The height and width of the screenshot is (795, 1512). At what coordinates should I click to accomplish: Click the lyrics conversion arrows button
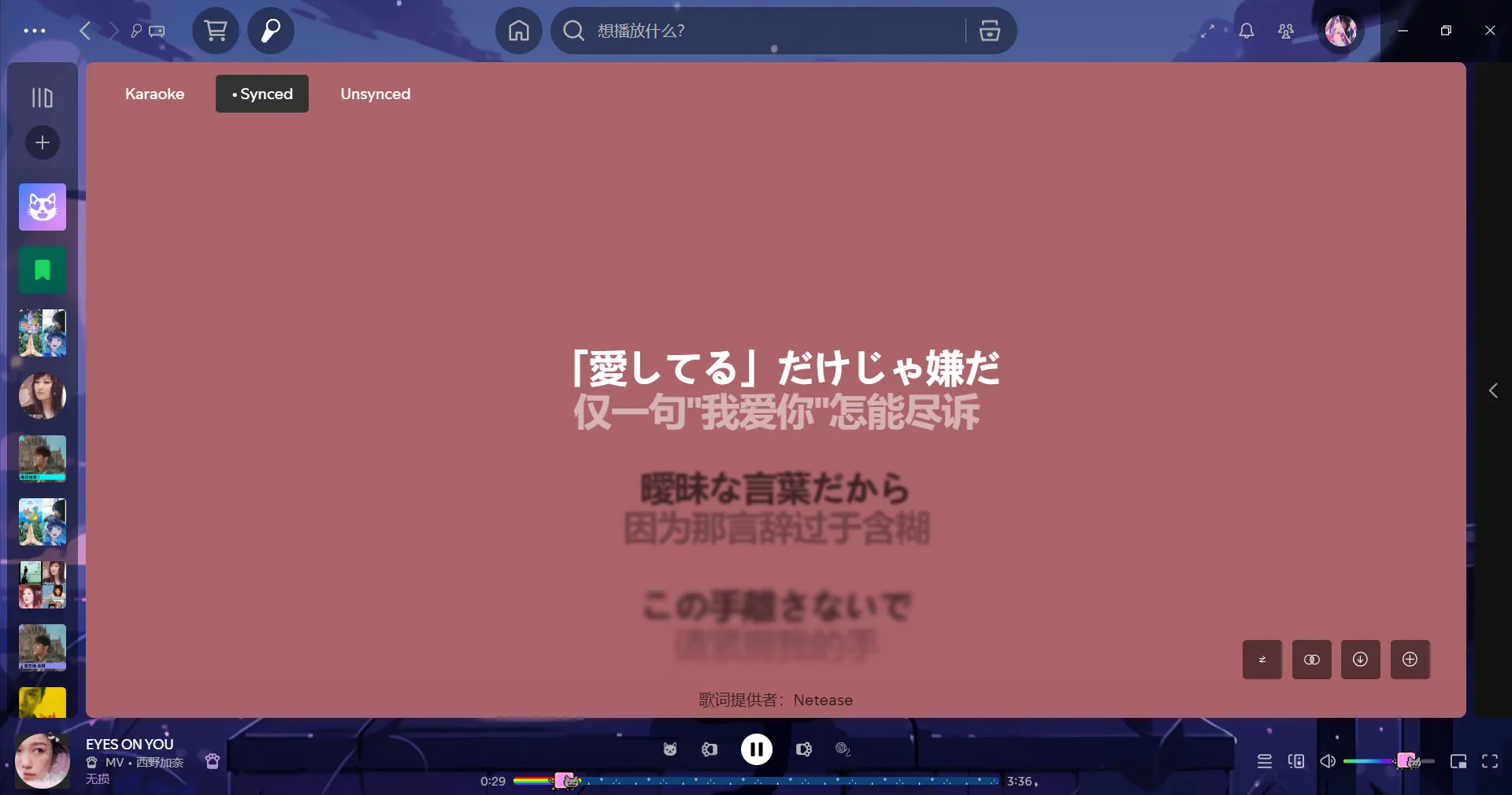pyautogui.click(x=1262, y=660)
